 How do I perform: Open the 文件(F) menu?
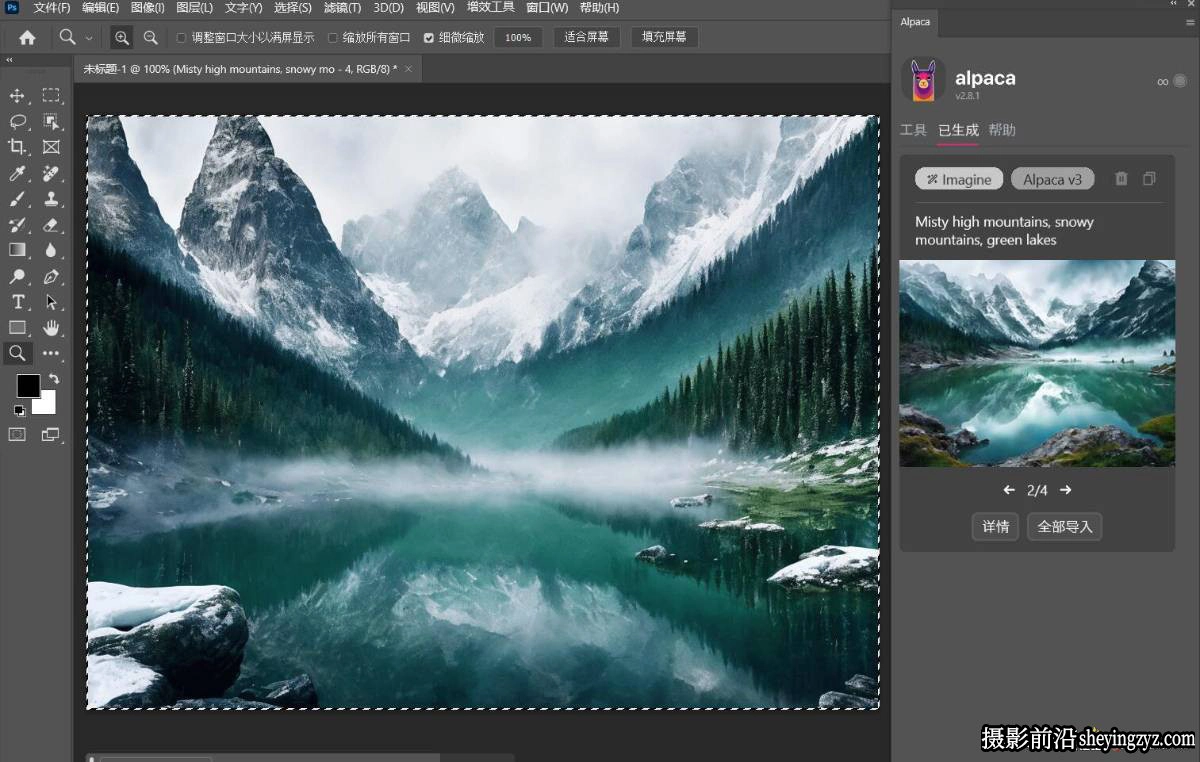coord(52,8)
